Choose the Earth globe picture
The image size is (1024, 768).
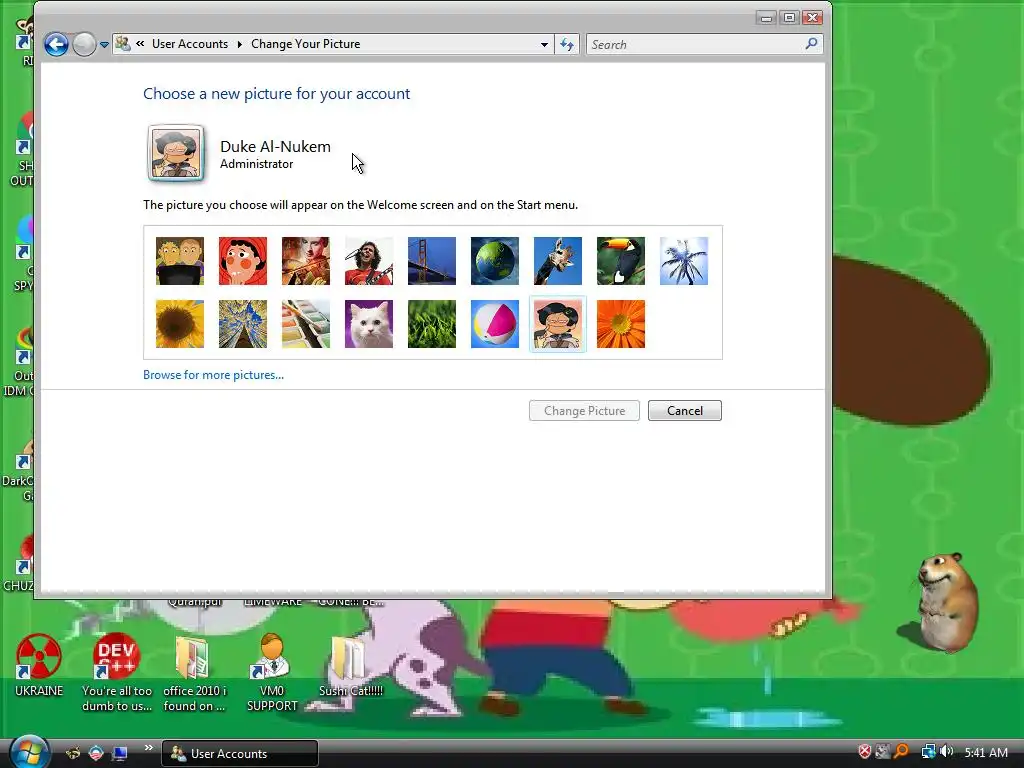tap(495, 261)
